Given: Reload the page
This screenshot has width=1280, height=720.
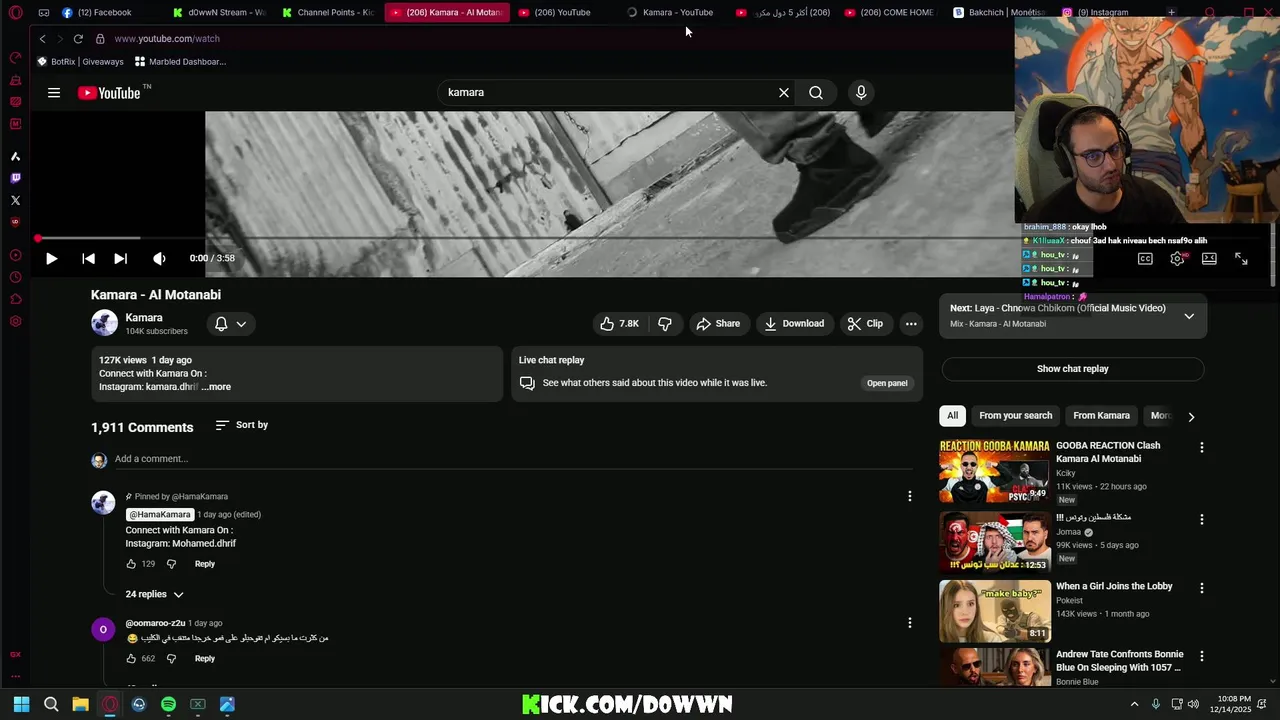Looking at the screenshot, I should [78, 38].
